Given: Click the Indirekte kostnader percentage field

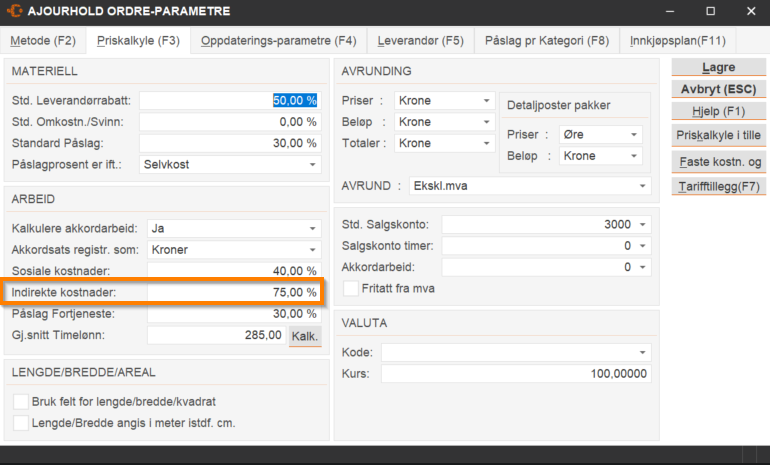Looking at the screenshot, I should [x=232, y=293].
